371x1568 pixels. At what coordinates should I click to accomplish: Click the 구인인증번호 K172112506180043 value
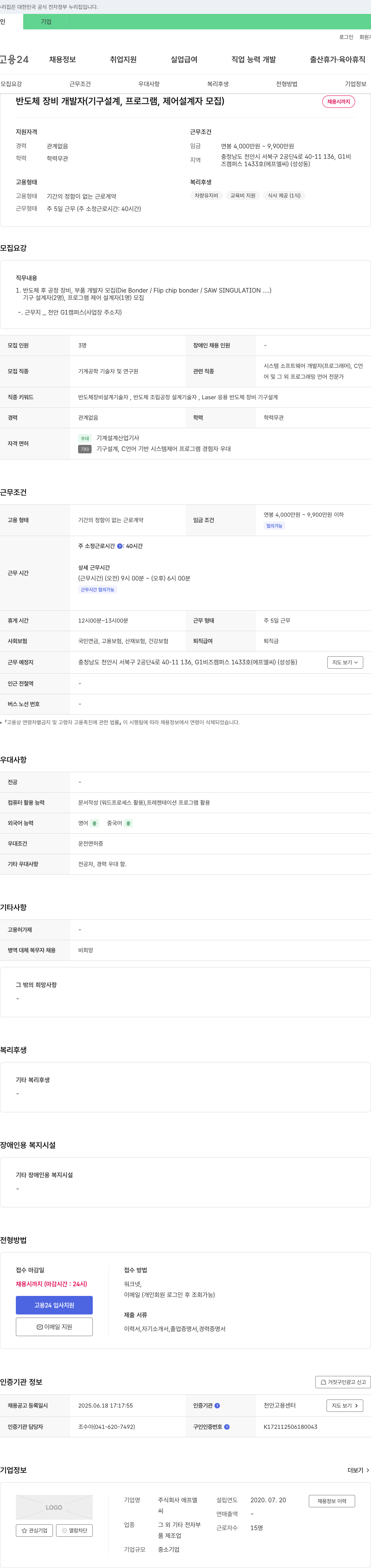[x=290, y=1427]
